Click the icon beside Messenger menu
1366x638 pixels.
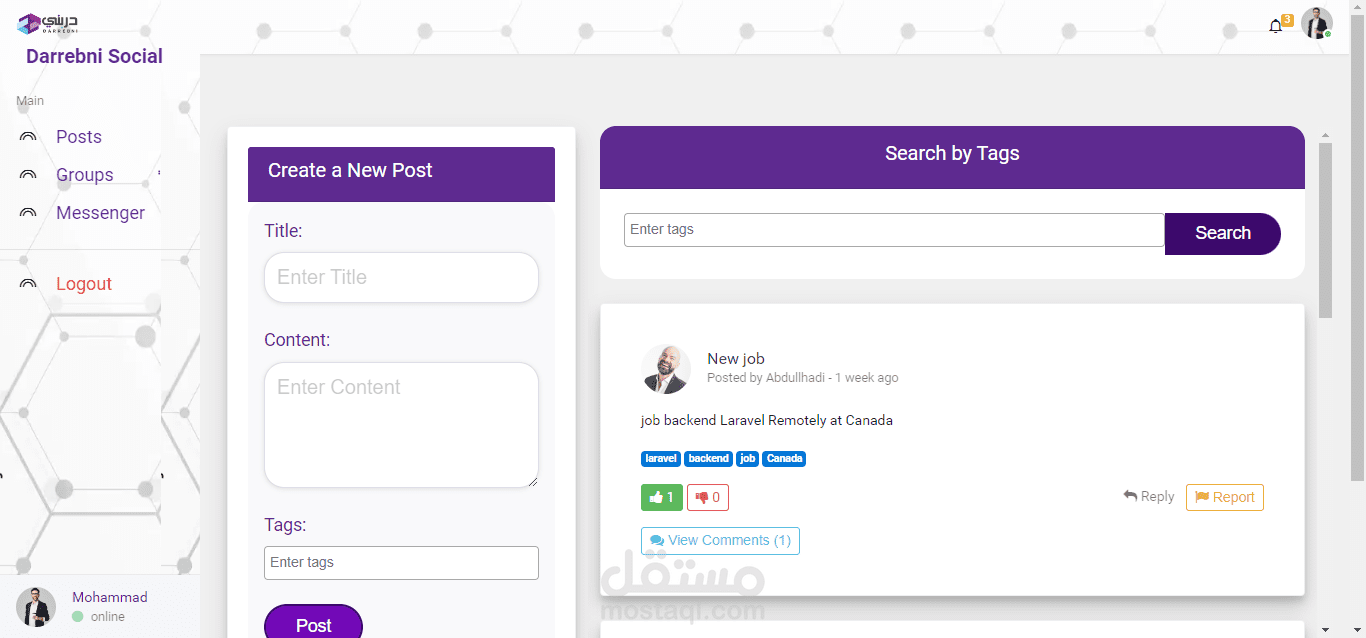click(x=28, y=213)
